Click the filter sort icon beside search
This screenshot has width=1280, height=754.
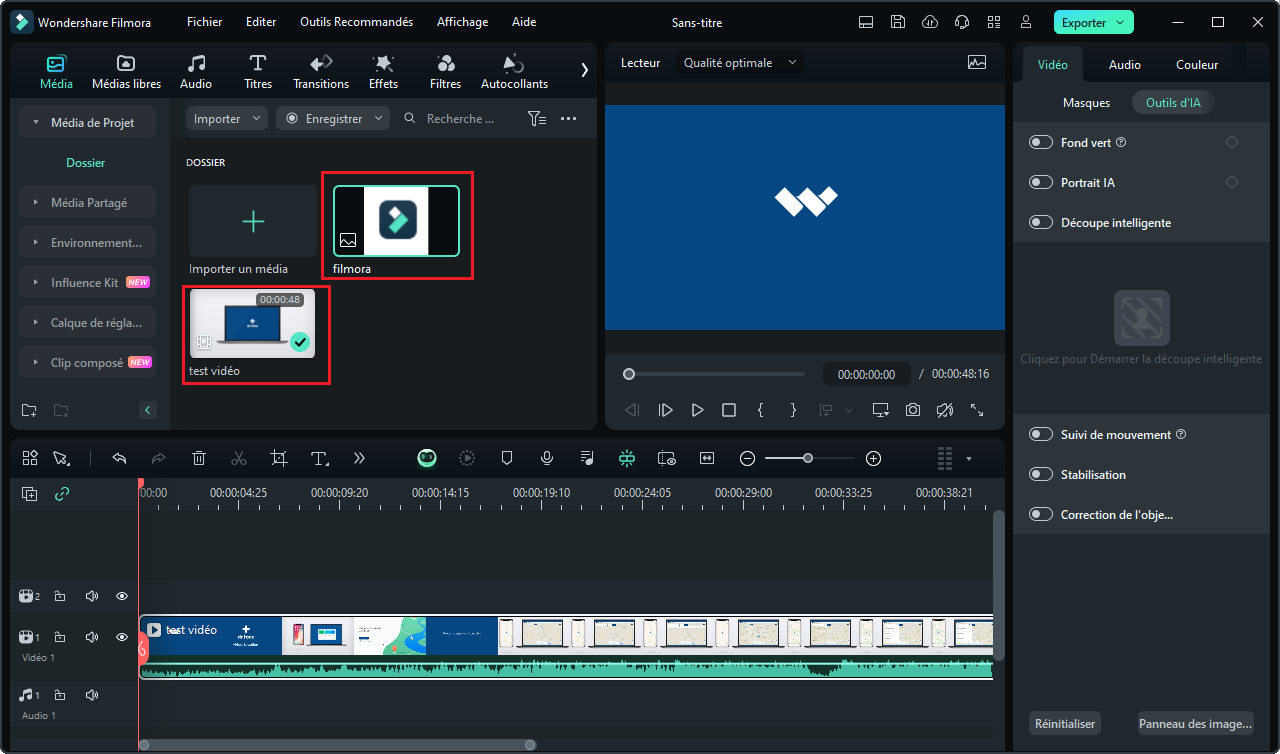(x=537, y=118)
